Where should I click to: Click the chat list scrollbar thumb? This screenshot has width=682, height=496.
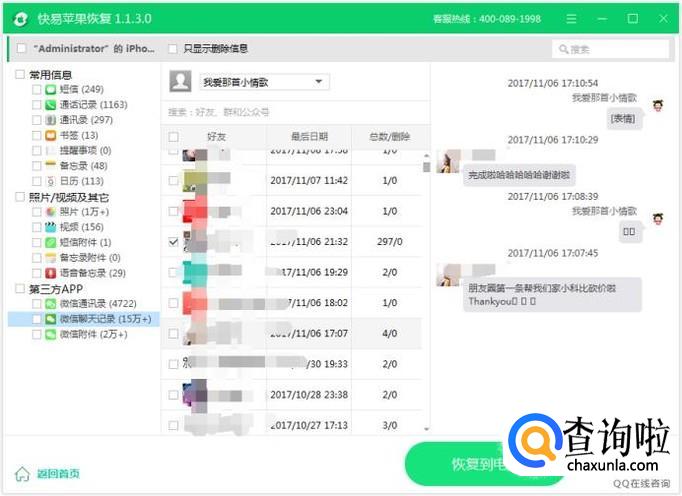[x=426, y=167]
